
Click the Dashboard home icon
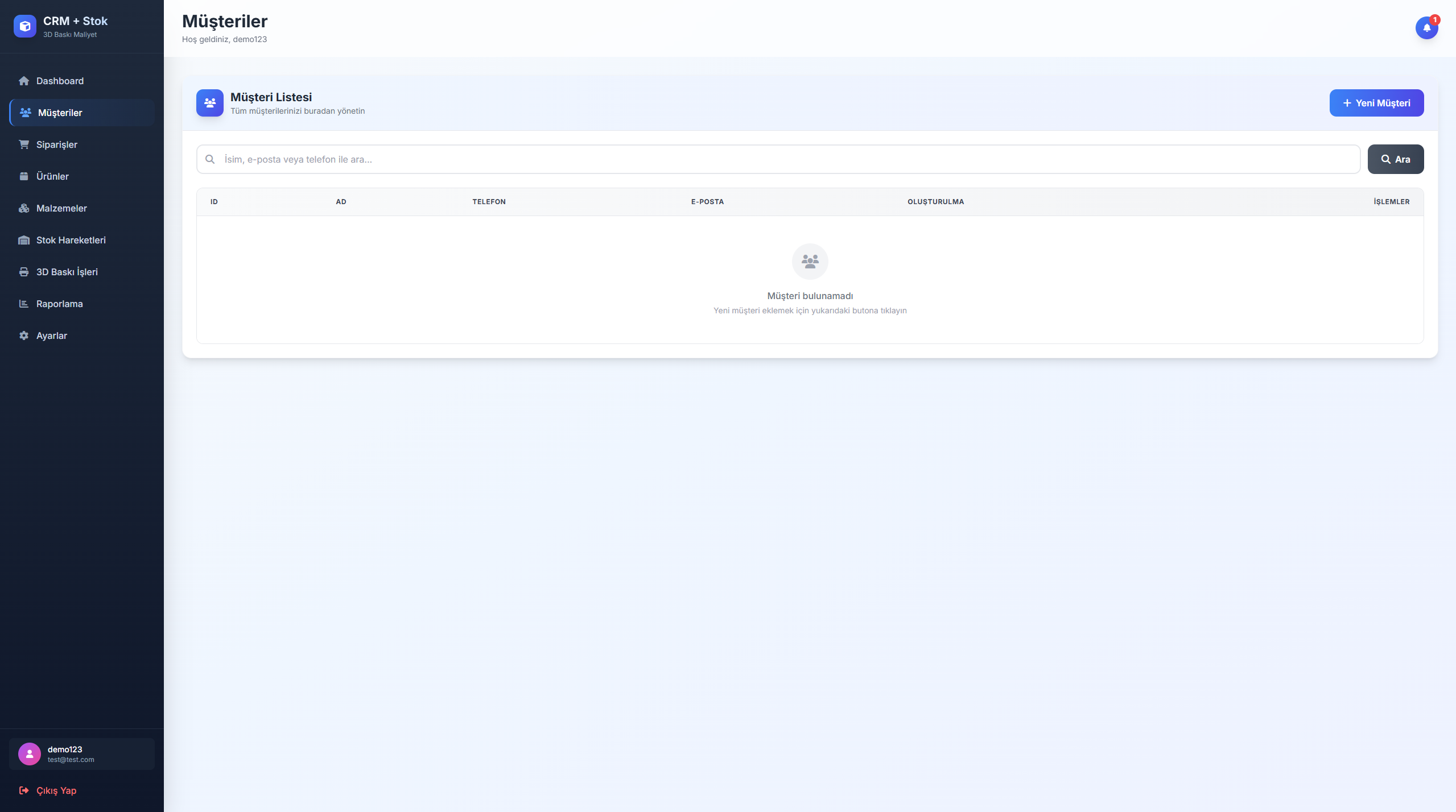pyautogui.click(x=24, y=81)
